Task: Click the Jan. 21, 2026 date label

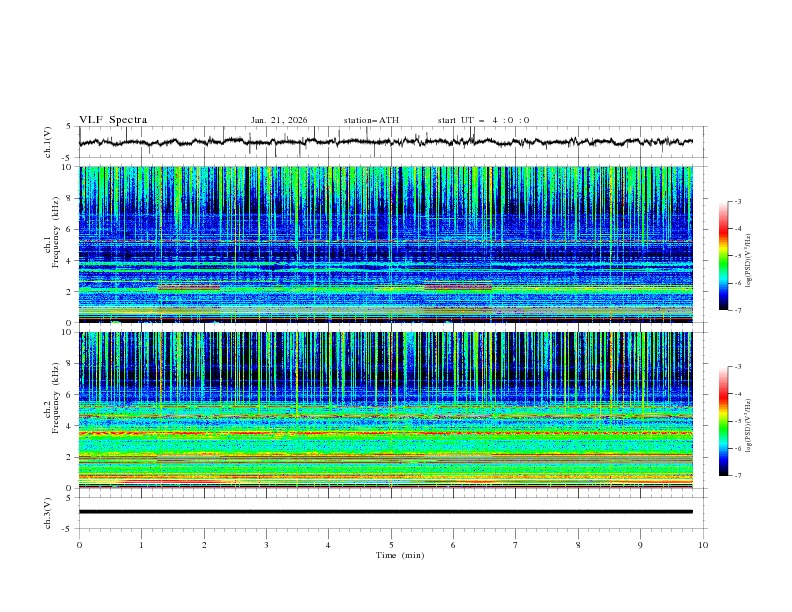Action: tap(279, 120)
